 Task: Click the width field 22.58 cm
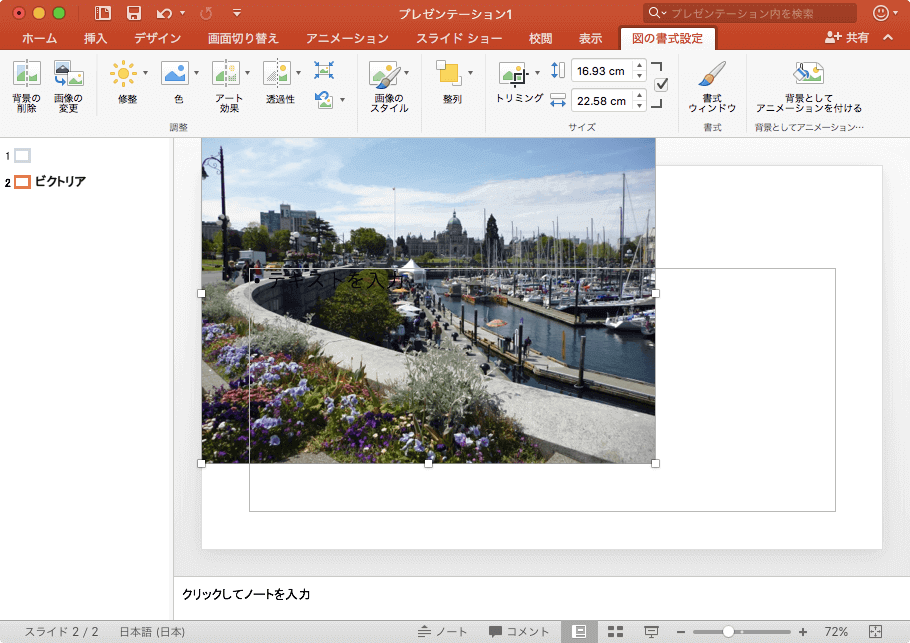pos(601,101)
